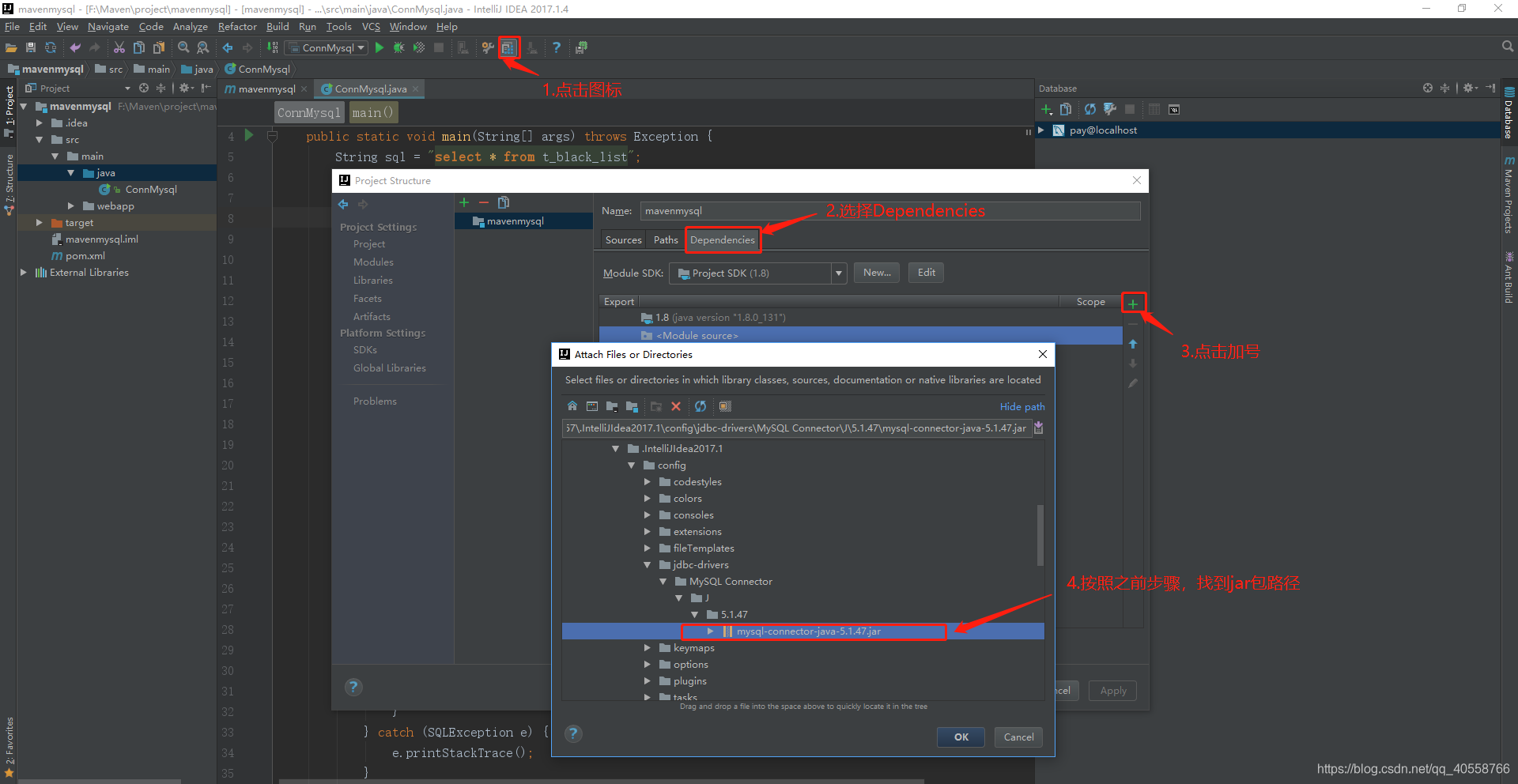Open run configuration ConnMysql dropdown
The height and width of the screenshot is (784, 1518).
click(327, 47)
